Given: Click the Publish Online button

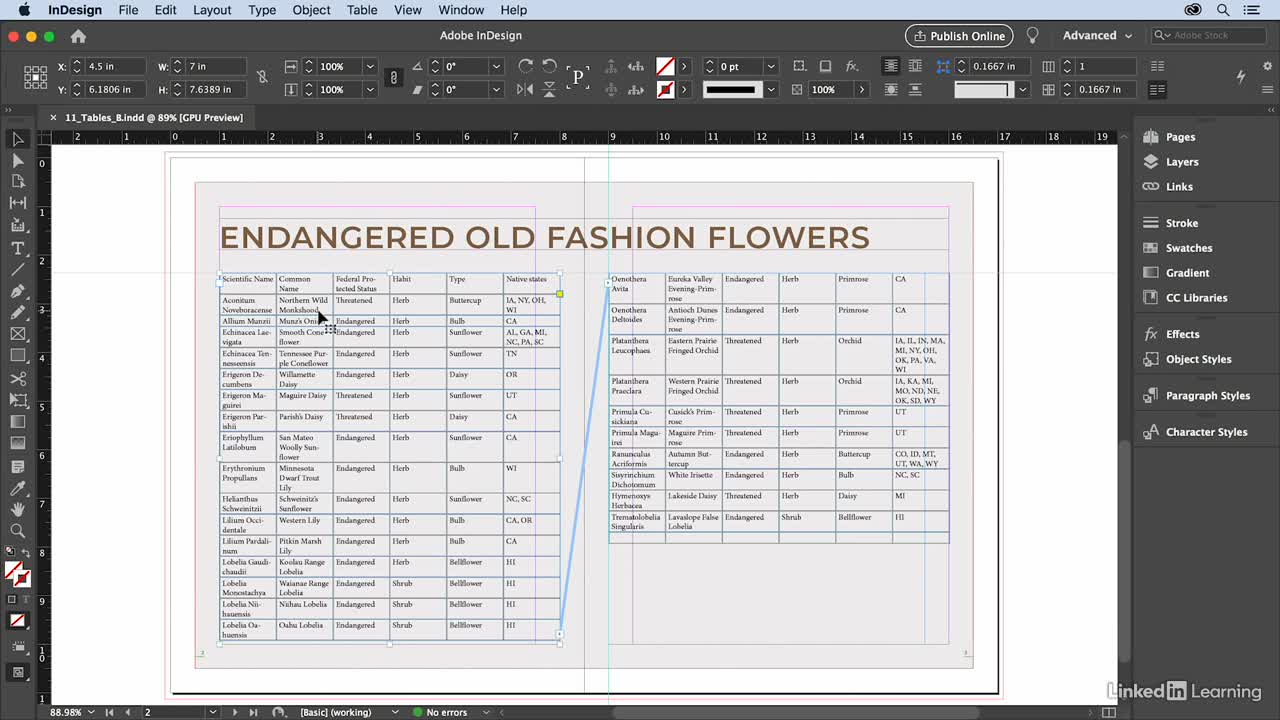Looking at the screenshot, I should tap(959, 36).
